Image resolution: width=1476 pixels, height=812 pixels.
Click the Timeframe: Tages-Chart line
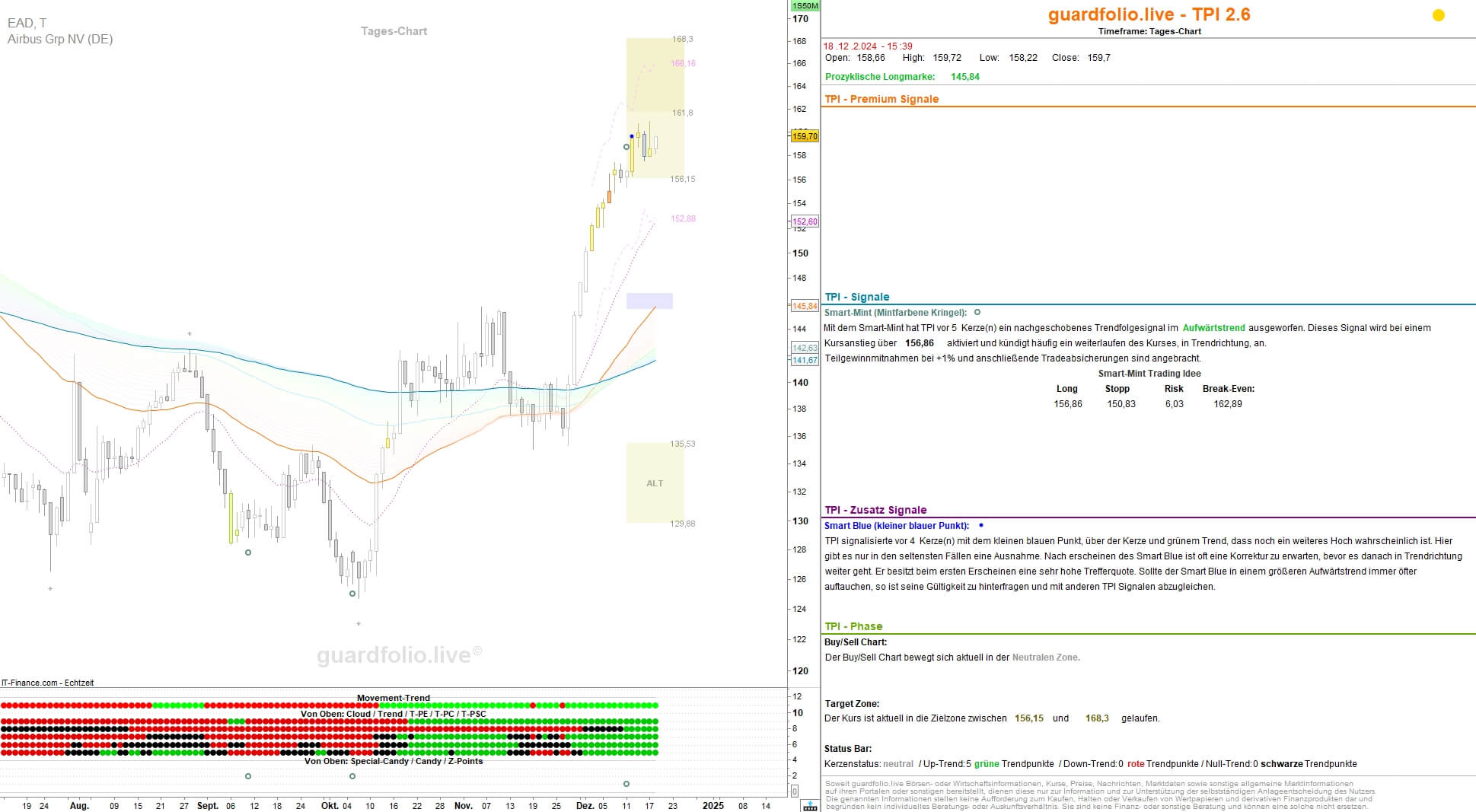coord(1149,31)
